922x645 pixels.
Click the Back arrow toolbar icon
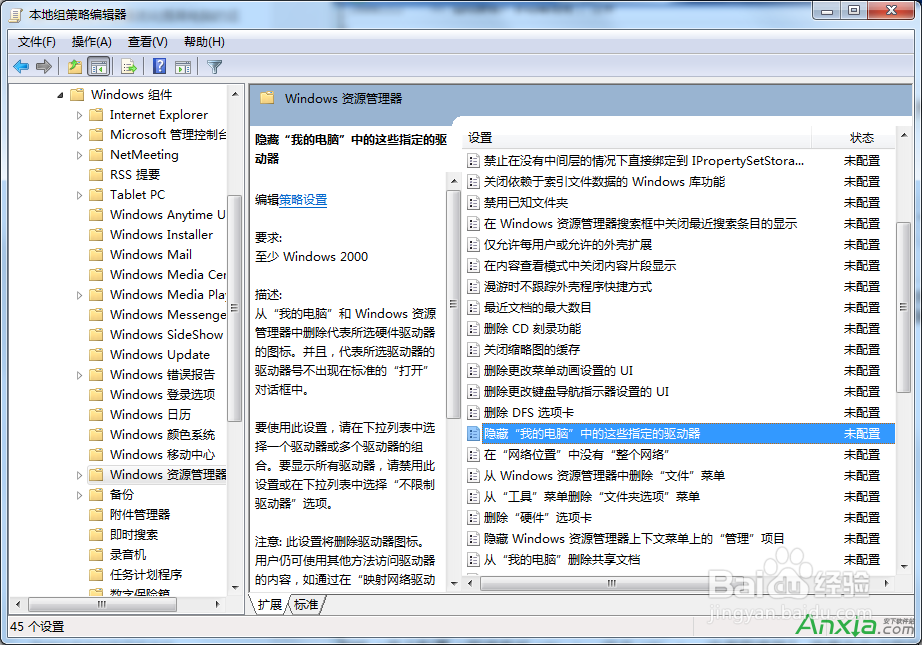pos(21,66)
